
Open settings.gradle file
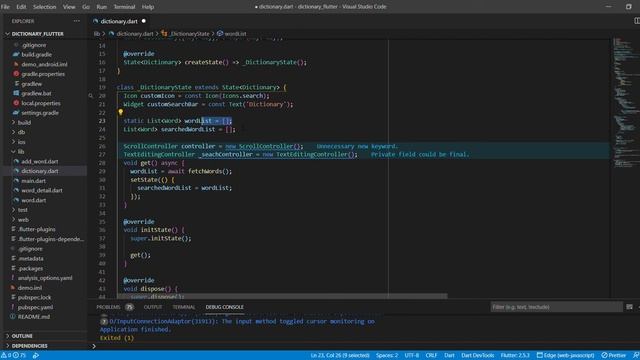tap(40, 113)
